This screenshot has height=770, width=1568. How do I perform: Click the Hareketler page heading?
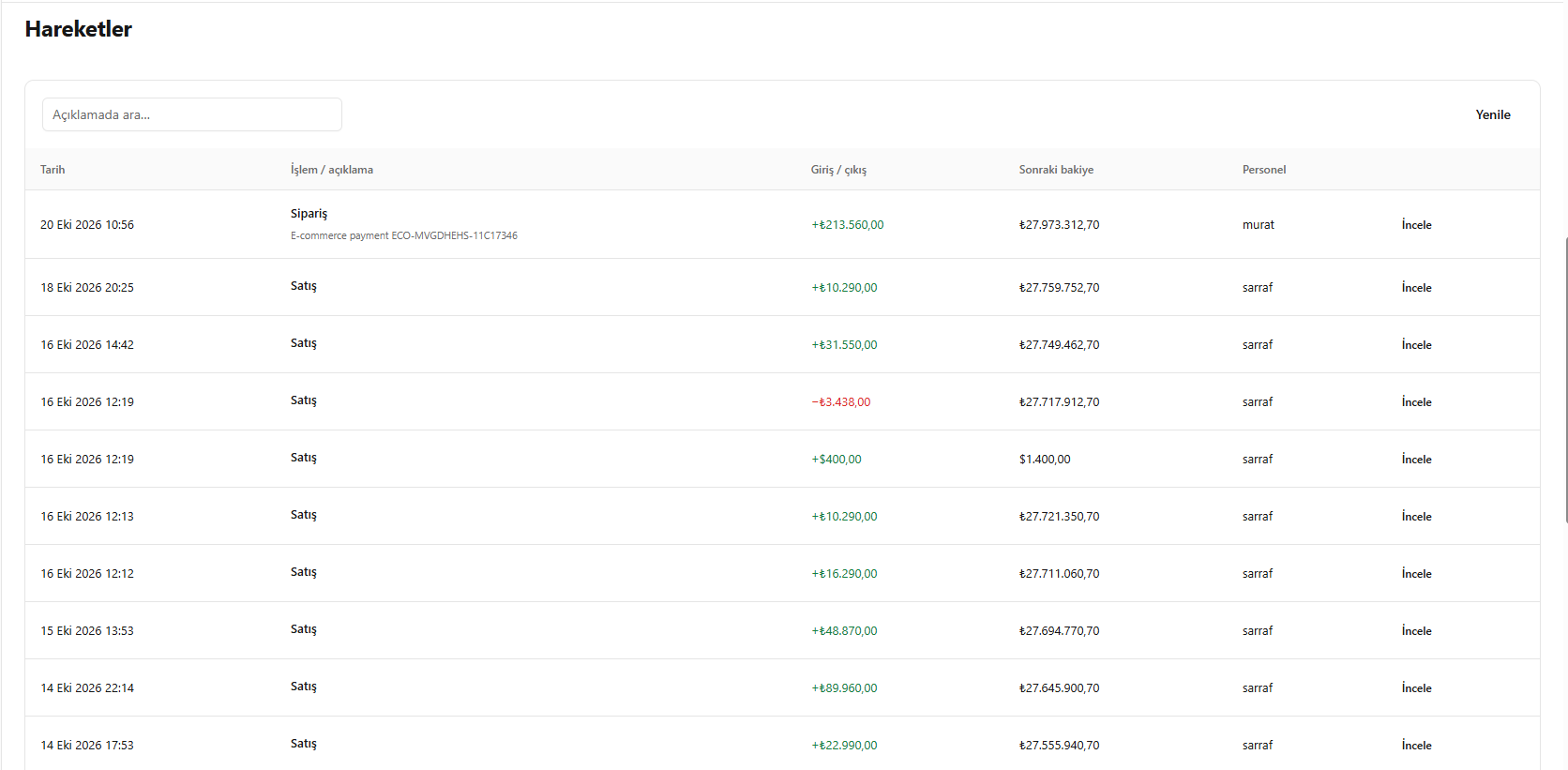(79, 29)
